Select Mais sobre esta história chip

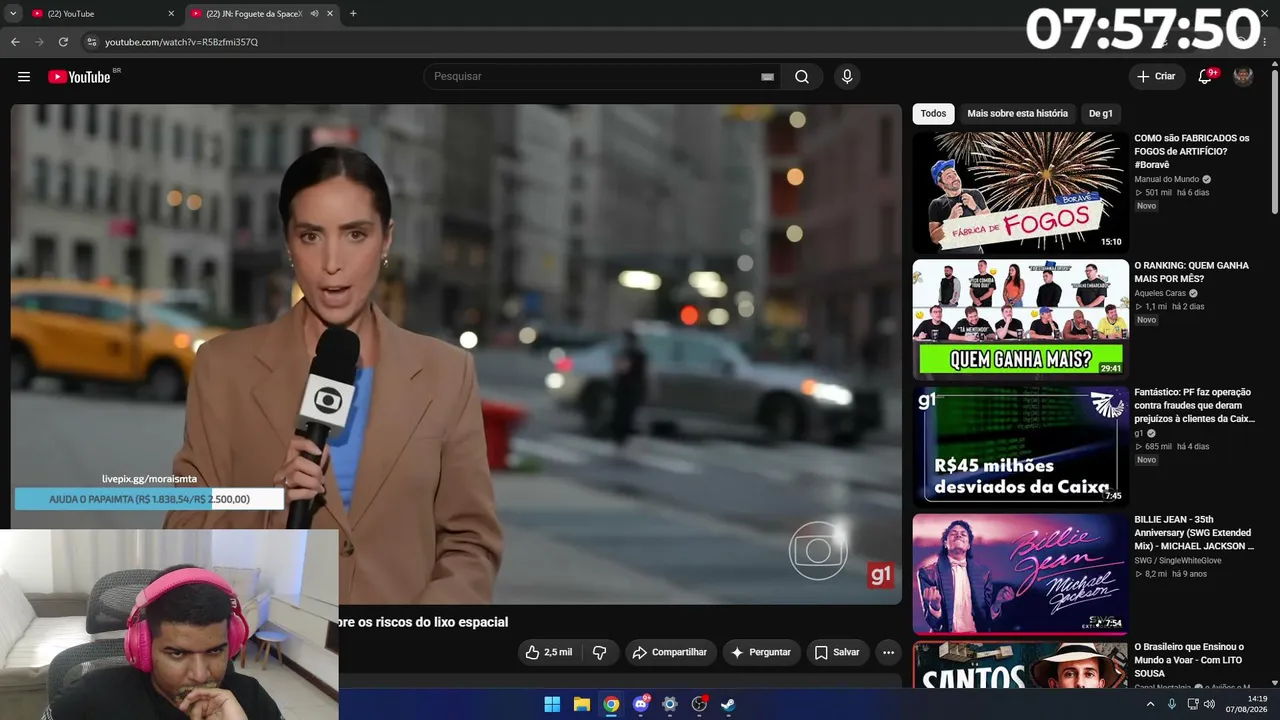point(1017,114)
